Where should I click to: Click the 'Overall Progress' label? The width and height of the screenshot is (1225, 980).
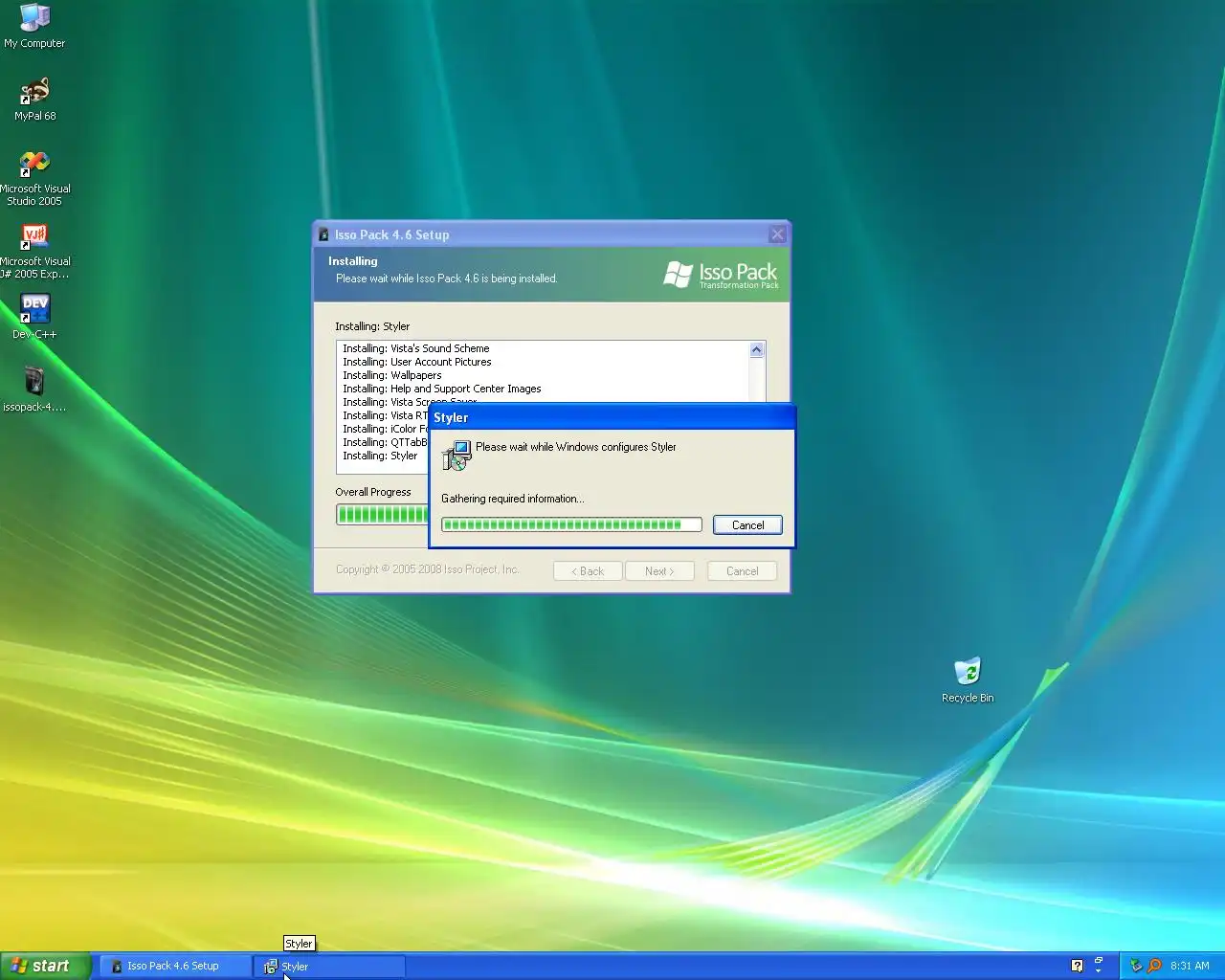(x=373, y=492)
